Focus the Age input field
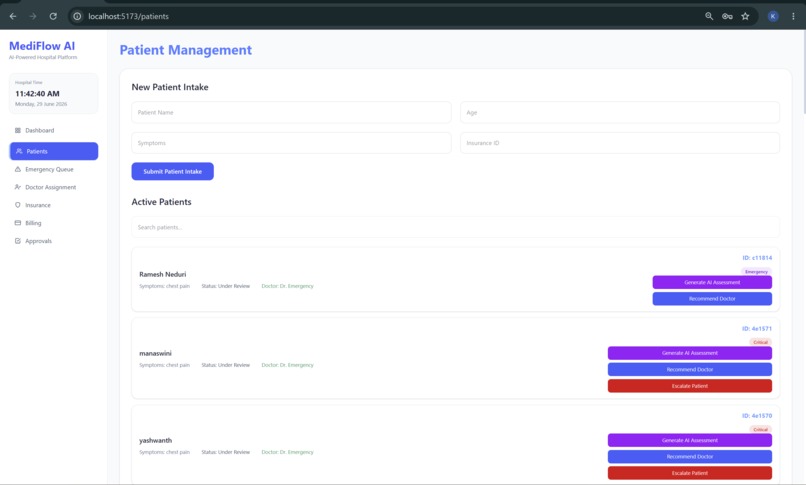This screenshot has height=485, width=806. [x=620, y=113]
